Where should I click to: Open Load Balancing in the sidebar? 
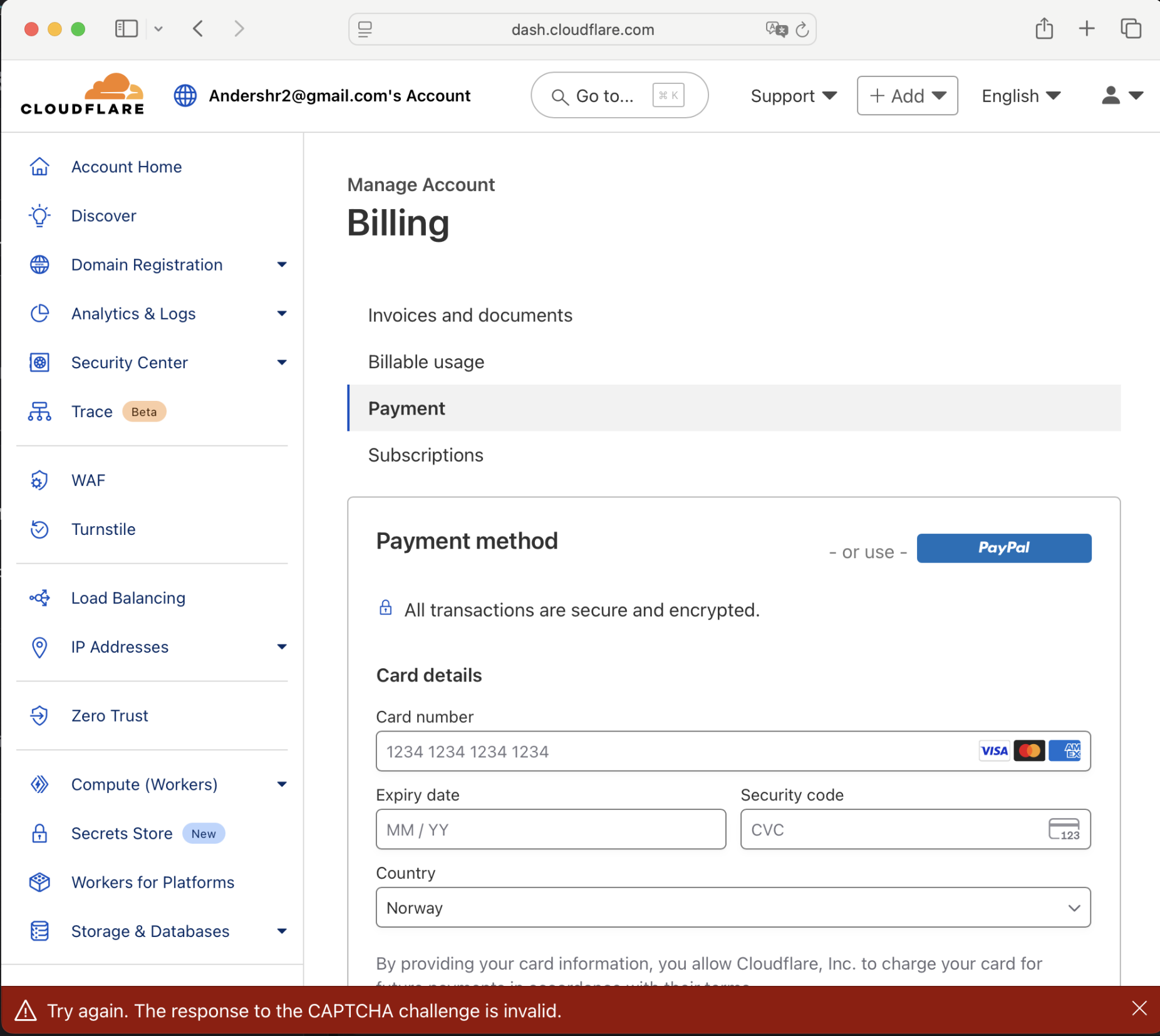coord(128,598)
